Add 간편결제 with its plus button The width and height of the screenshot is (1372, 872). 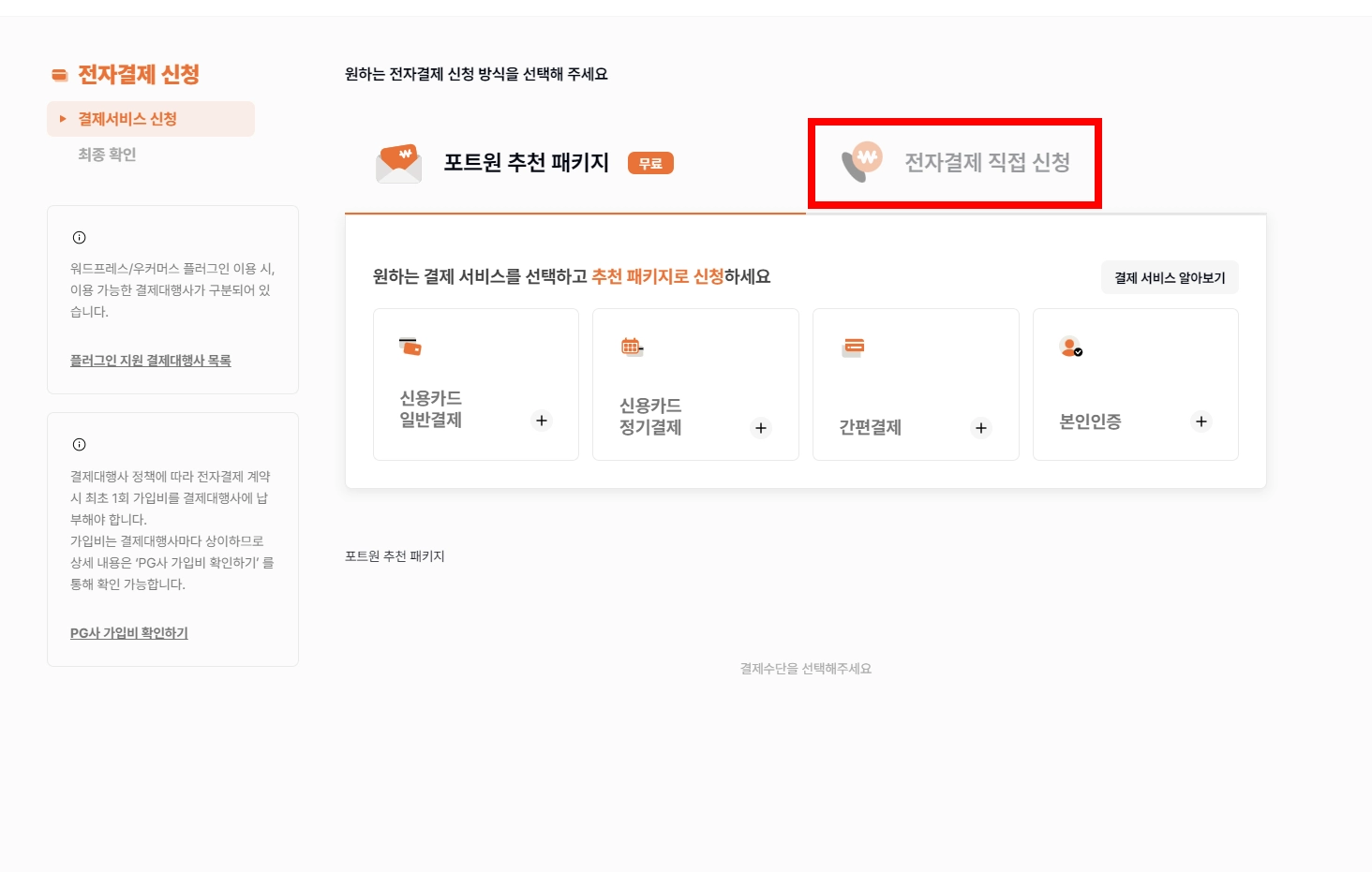981,428
